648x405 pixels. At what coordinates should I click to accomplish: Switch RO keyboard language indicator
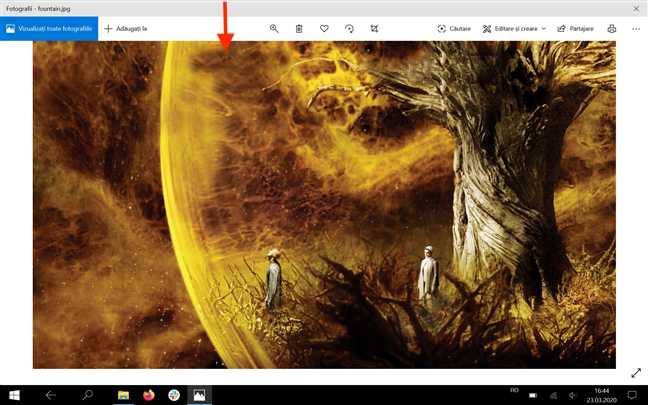point(514,390)
